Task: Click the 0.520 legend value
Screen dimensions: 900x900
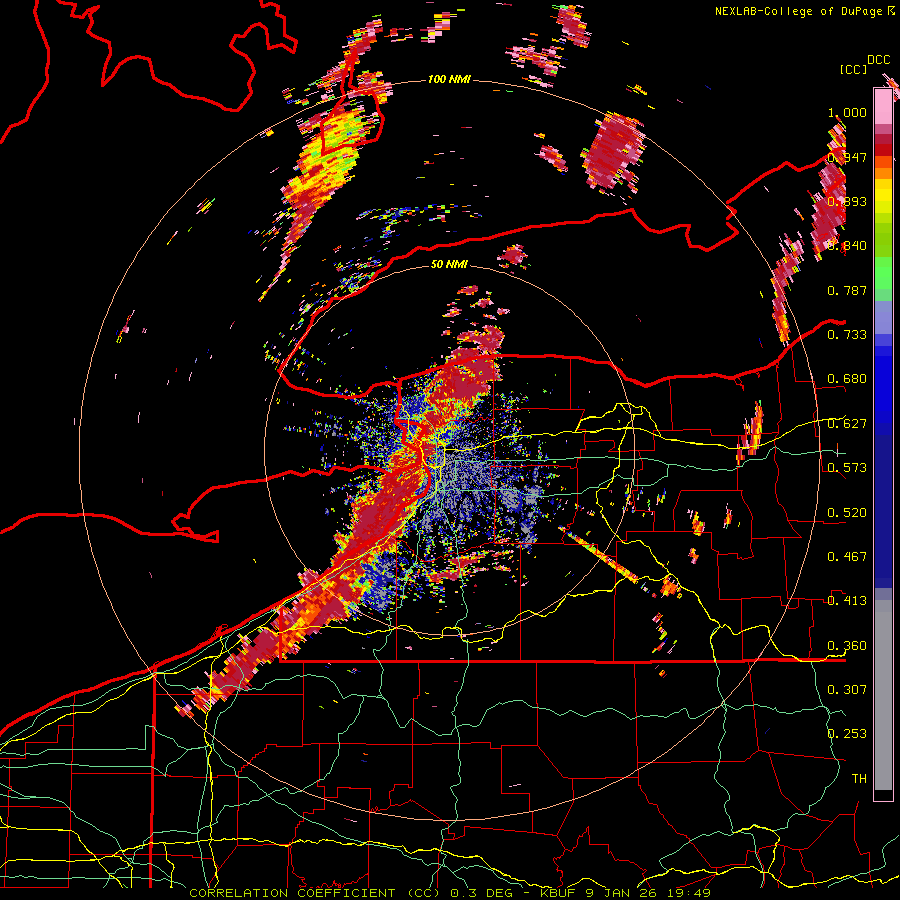Action: pos(847,513)
